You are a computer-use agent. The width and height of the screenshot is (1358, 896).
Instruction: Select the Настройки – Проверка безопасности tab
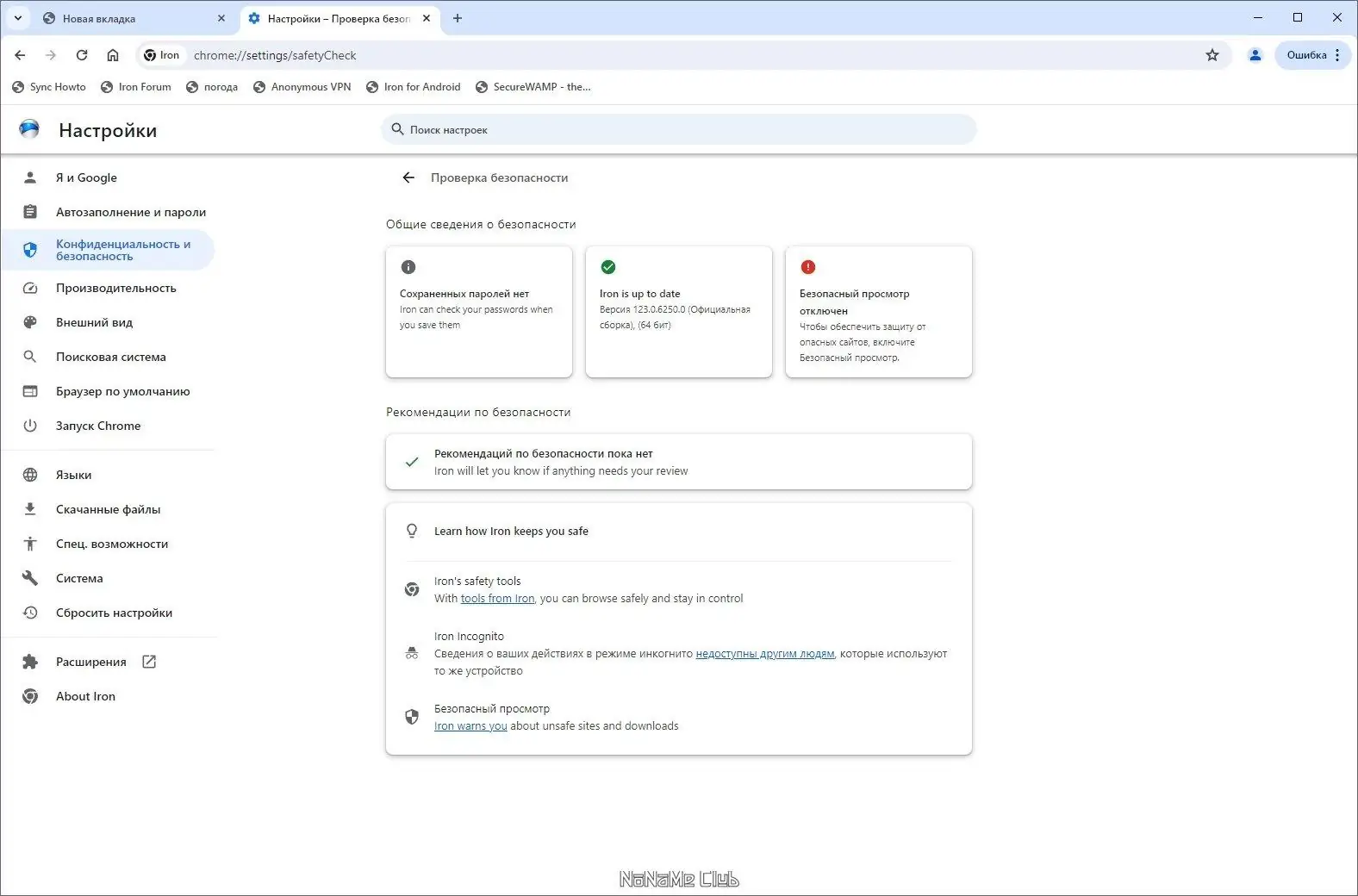tap(339, 18)
